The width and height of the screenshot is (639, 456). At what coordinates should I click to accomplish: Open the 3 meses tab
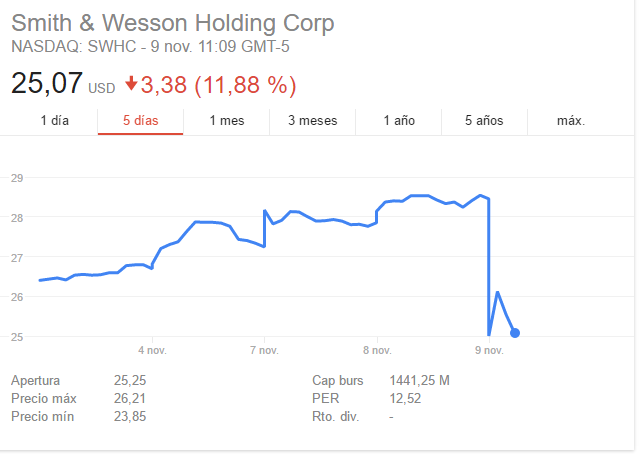[x=312, y=121]
